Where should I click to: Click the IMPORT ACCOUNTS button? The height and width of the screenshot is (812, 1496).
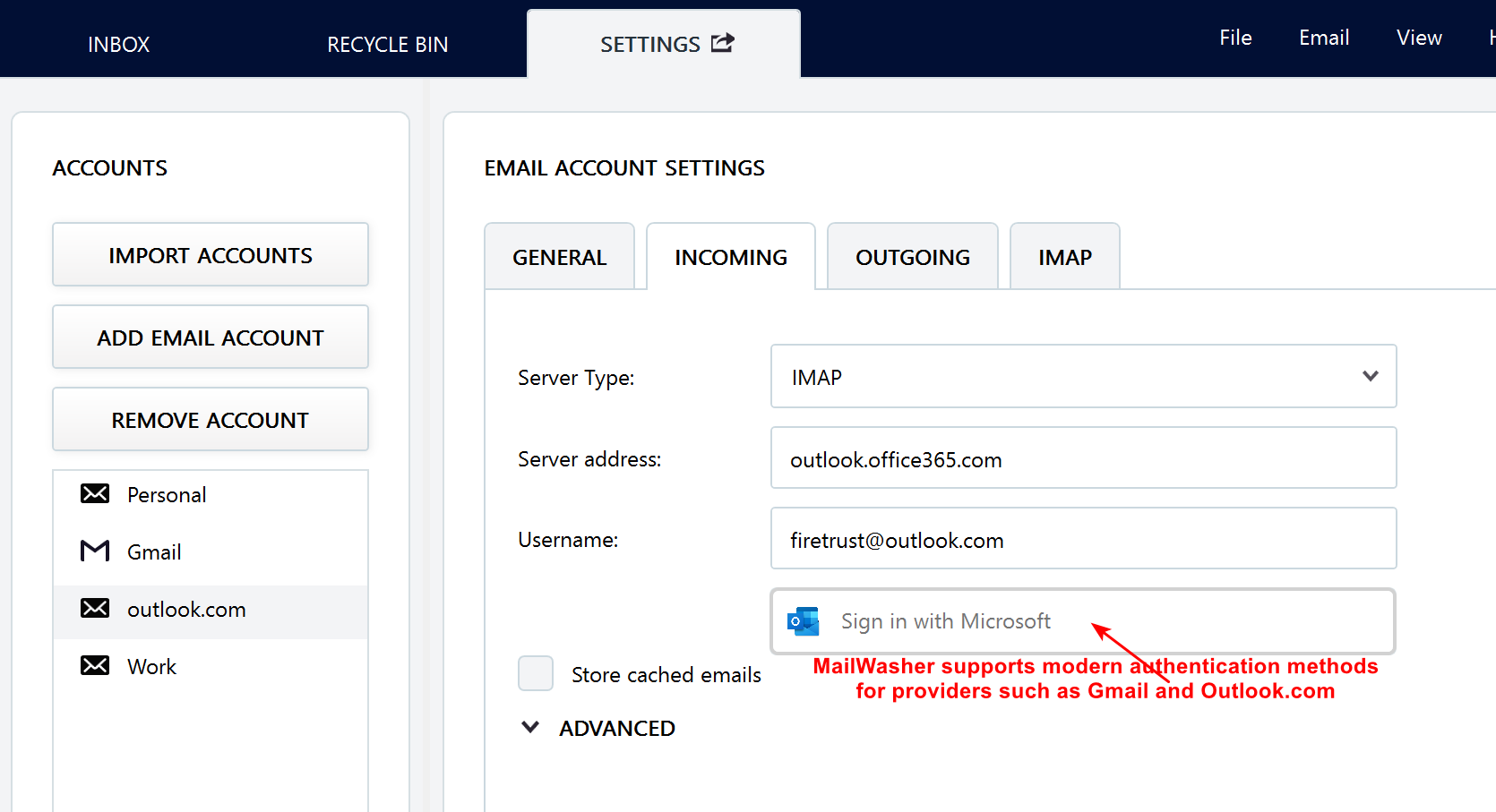click(x=211, y=255)
